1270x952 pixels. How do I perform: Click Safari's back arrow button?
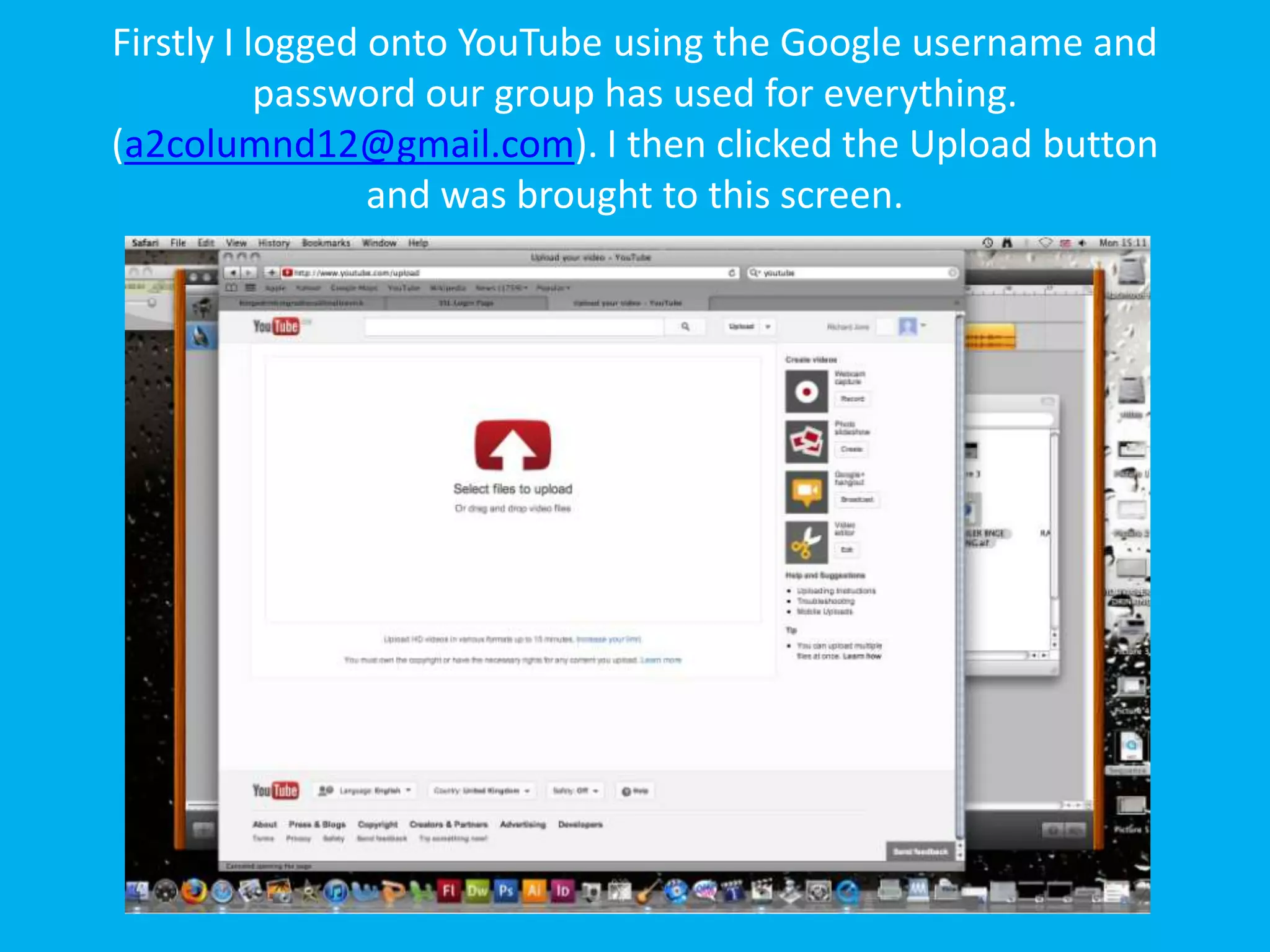(231, 273)
